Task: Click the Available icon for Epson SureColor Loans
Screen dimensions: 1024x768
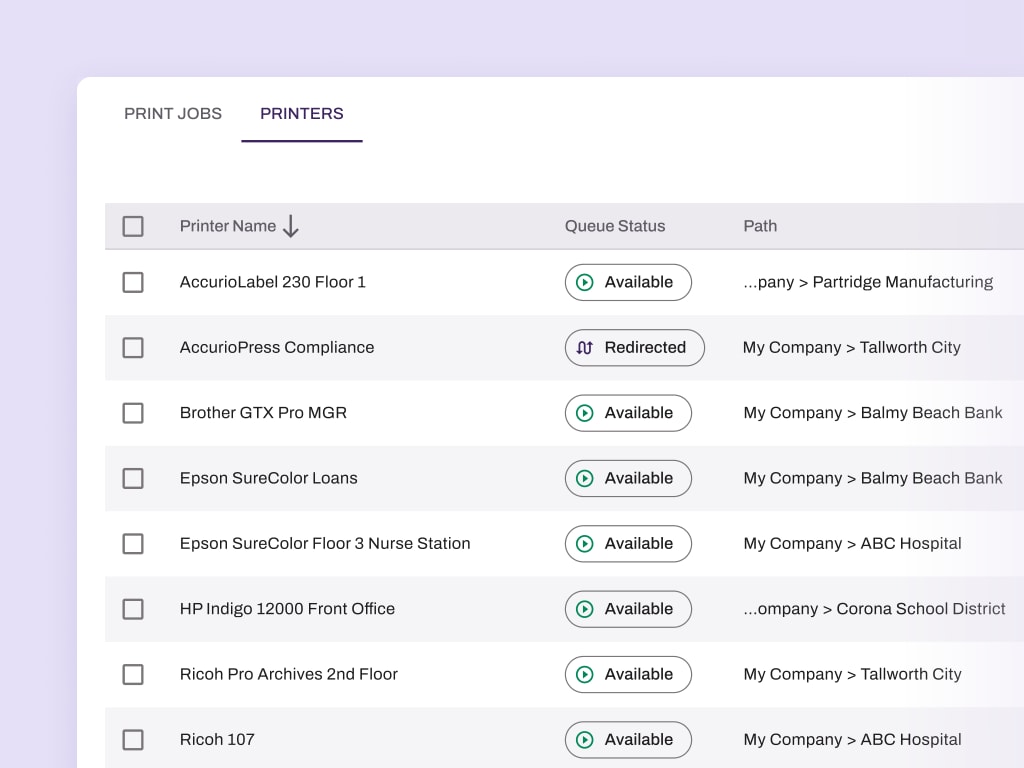Action: point(585,479)
